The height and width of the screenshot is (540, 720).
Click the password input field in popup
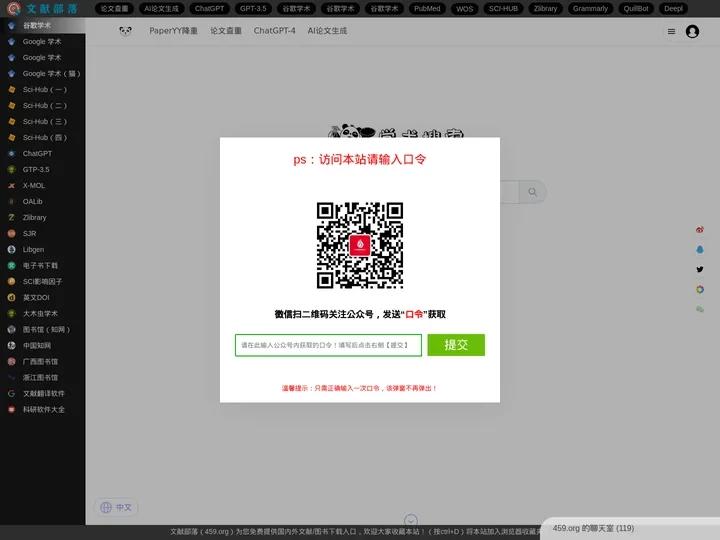coord(328,345)
